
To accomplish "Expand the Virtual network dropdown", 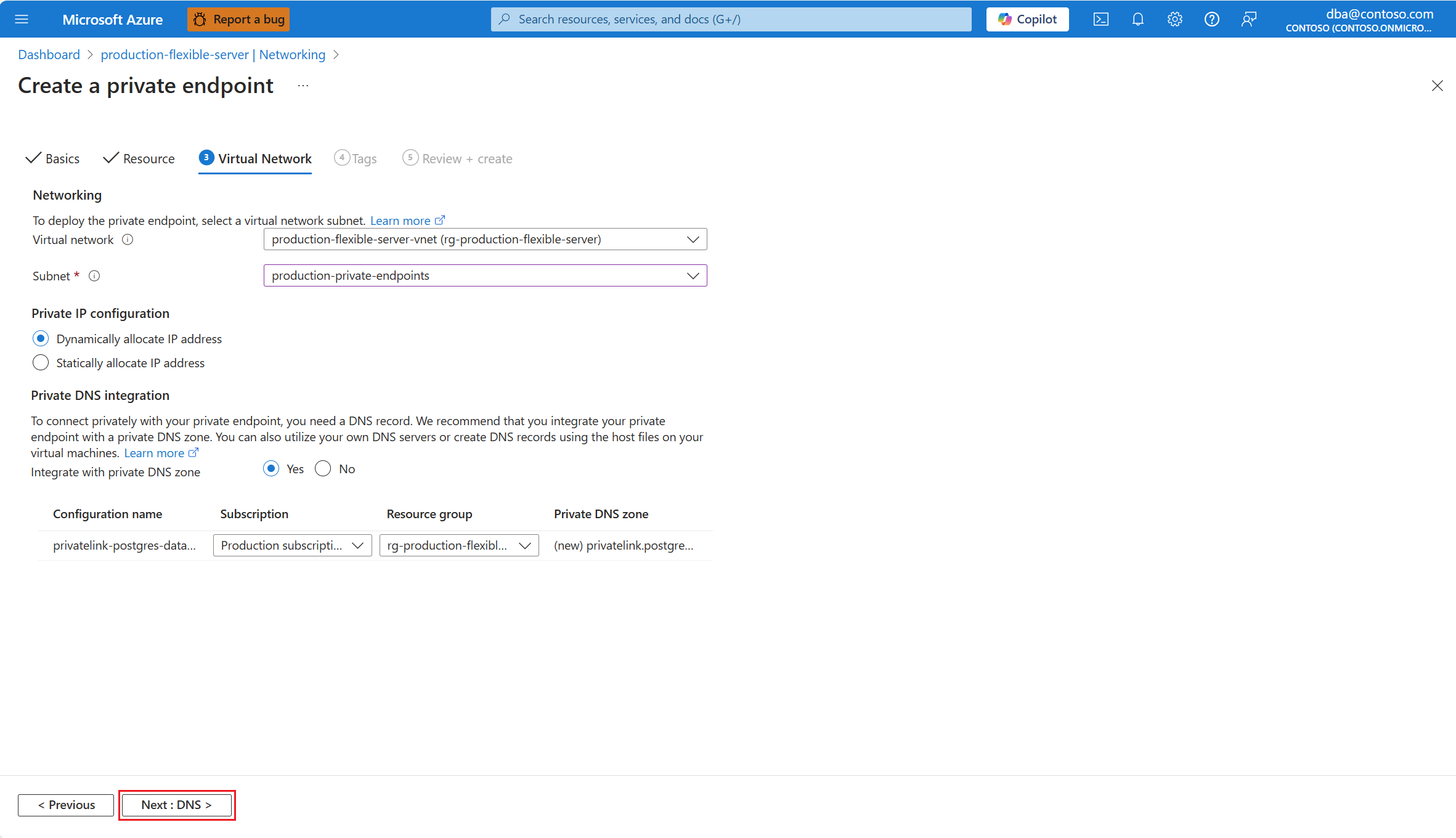I will coord(485,239).
